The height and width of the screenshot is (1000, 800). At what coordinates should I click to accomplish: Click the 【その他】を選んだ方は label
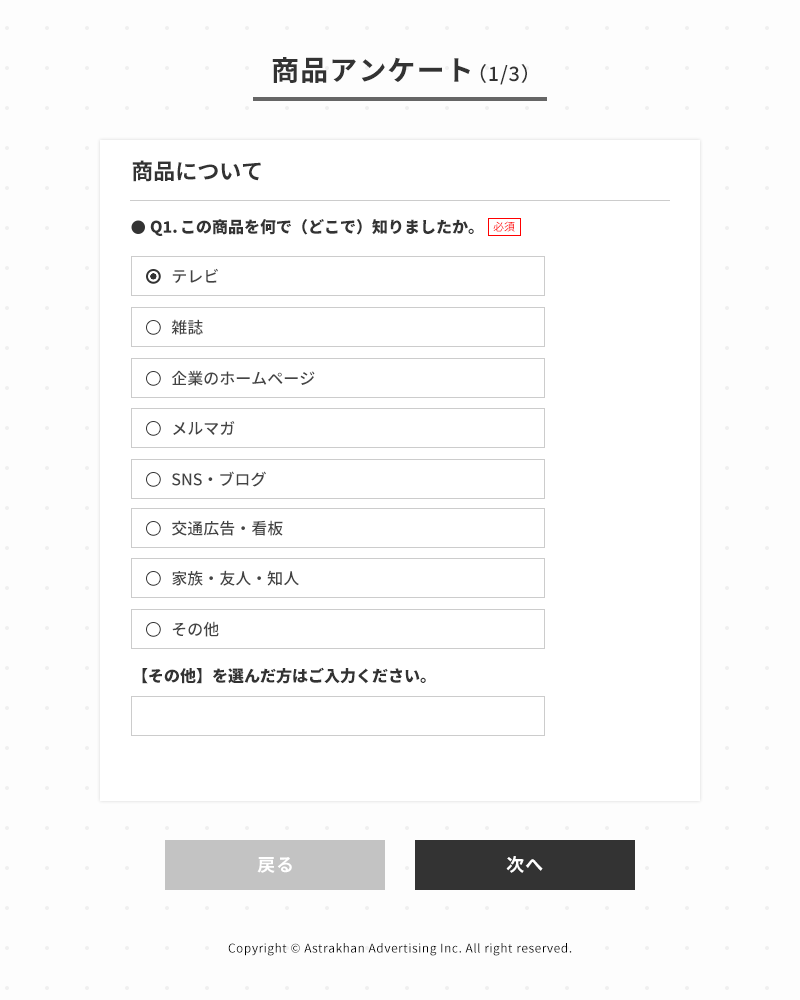click(281, 676)
